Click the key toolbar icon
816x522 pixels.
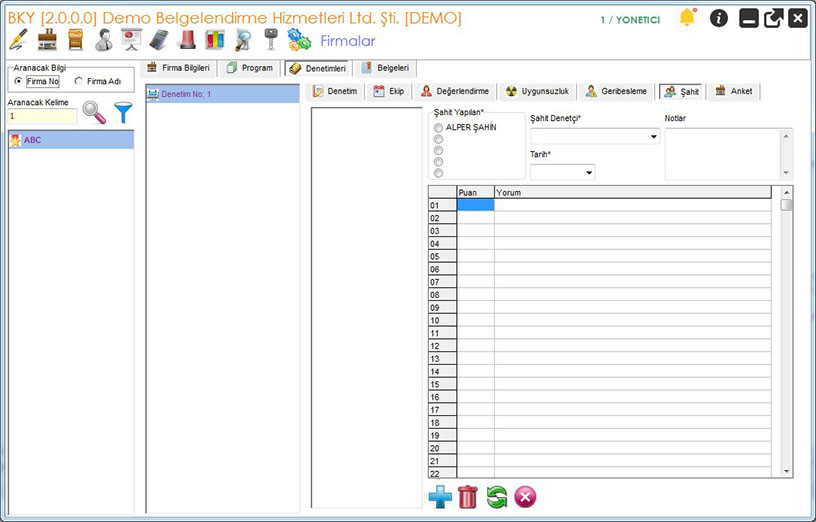(271, 40)
